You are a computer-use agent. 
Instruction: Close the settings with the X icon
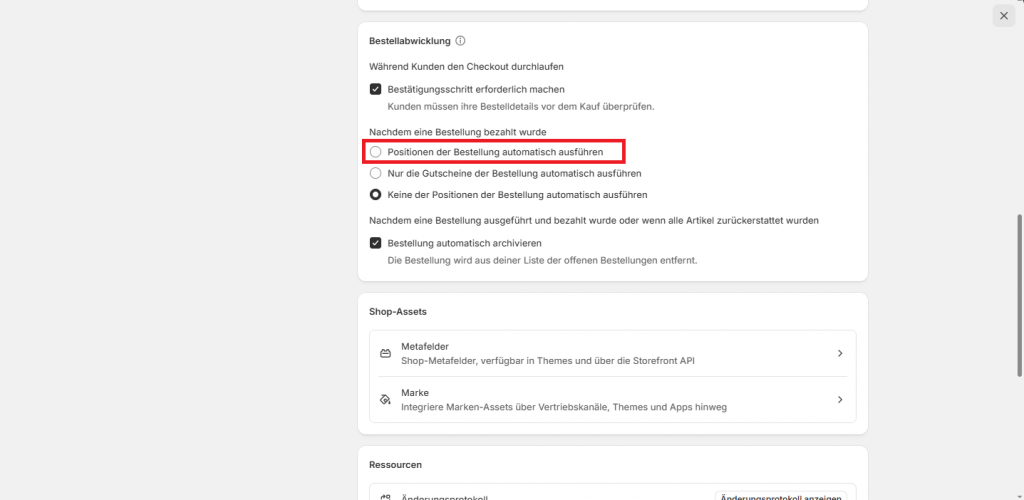[x=1004, y=16]
